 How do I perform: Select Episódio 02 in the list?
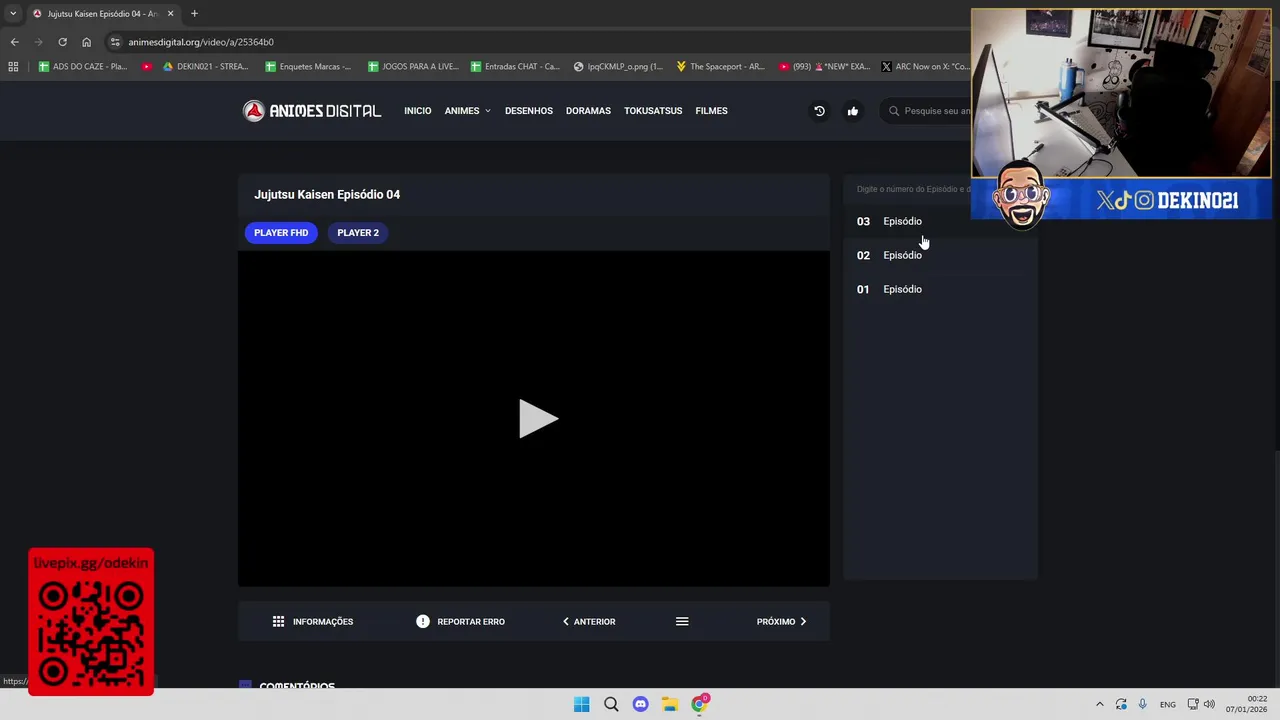[940, 255]
